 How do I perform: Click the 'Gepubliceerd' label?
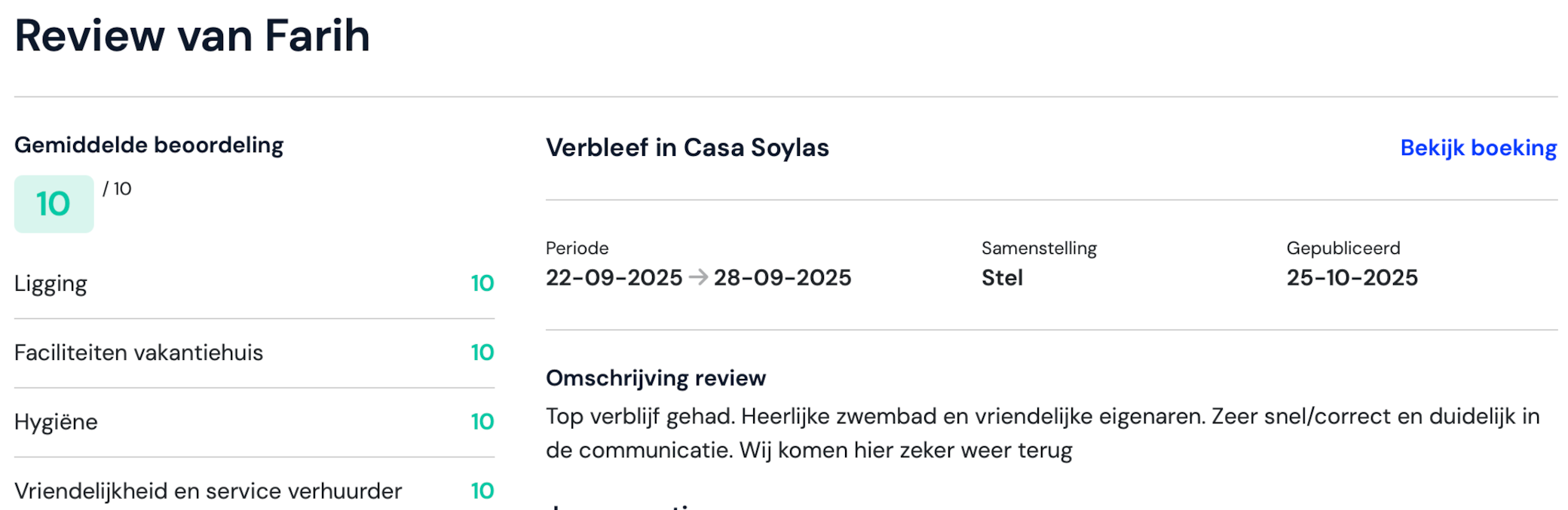[x=1343, y=248]
